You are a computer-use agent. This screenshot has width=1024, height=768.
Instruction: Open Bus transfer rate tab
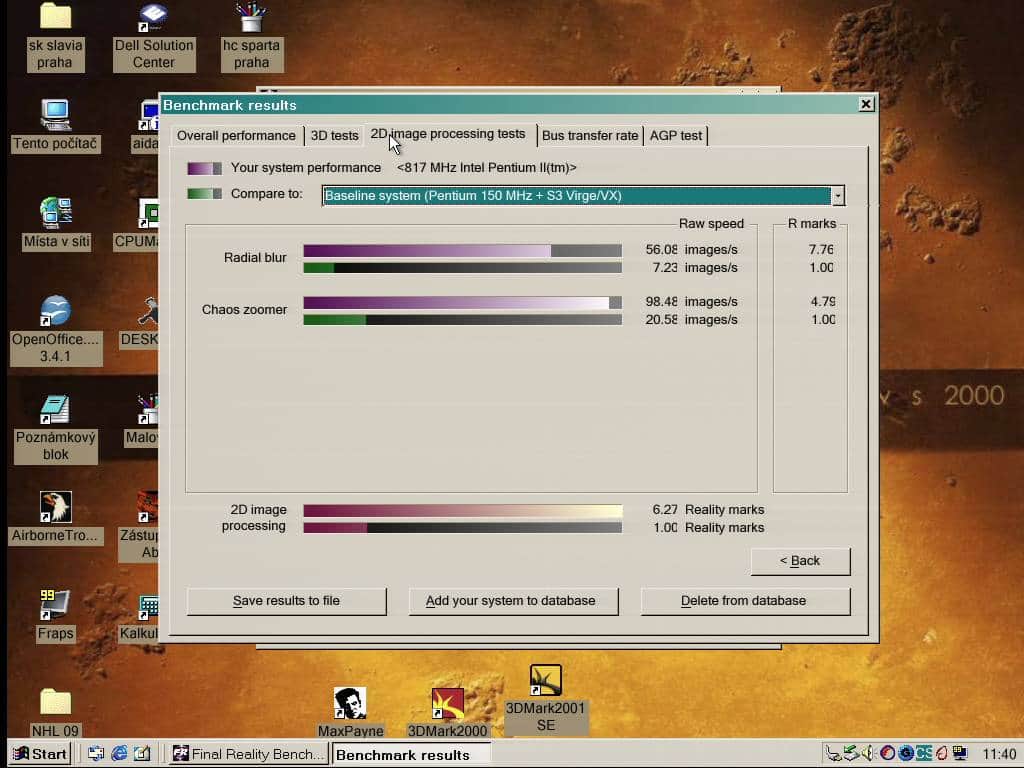click(x=590, y=136)
